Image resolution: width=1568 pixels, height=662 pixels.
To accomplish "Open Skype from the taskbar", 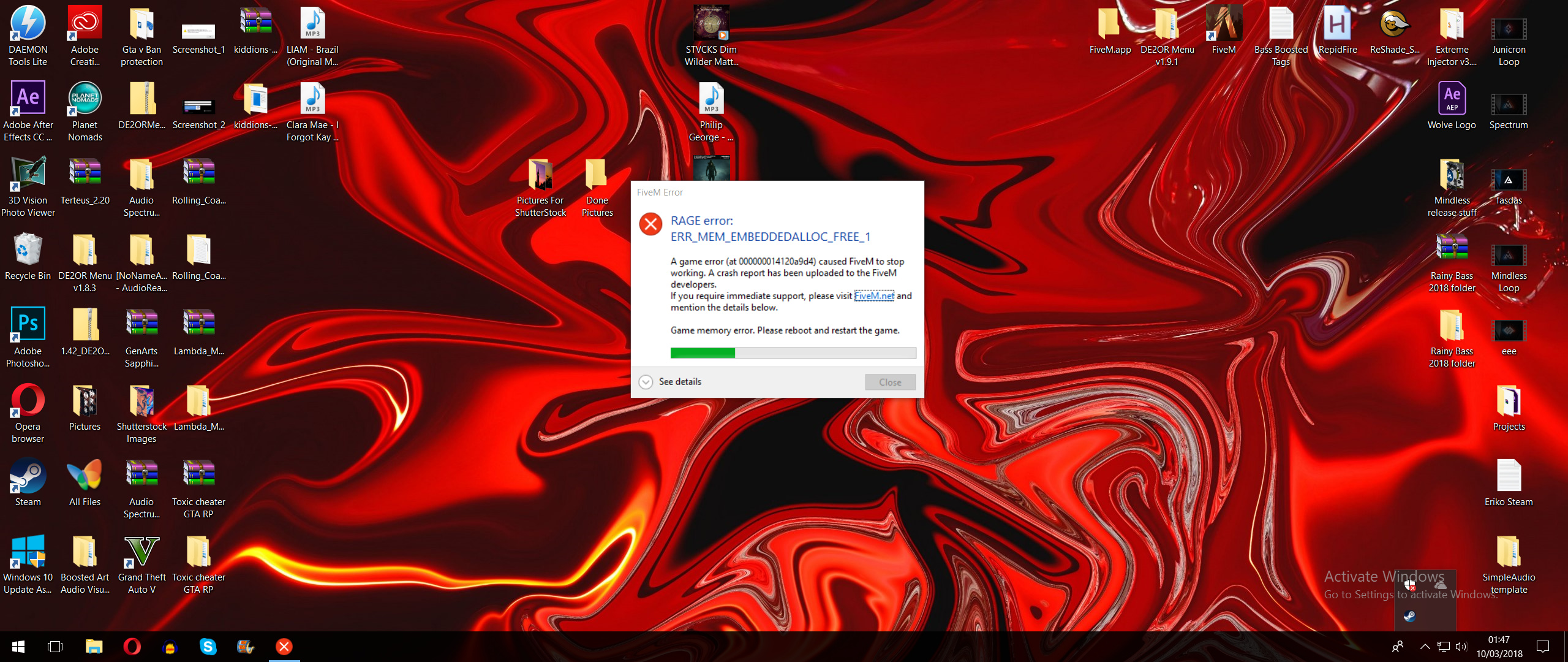I will [208, 647].
